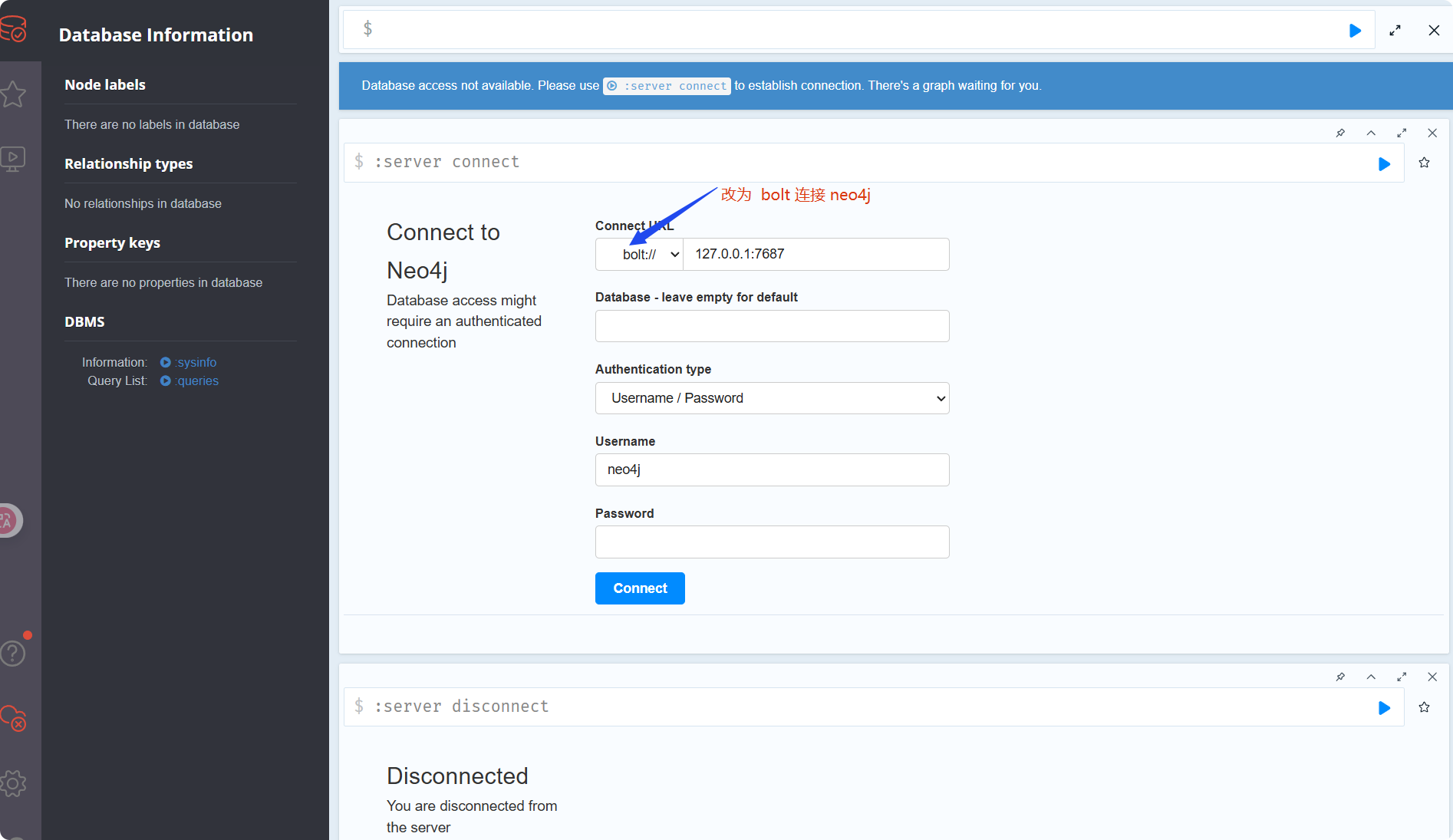Focus the Username field
The height and width of the screenshot is (840, 1453).
click(772, 469)
